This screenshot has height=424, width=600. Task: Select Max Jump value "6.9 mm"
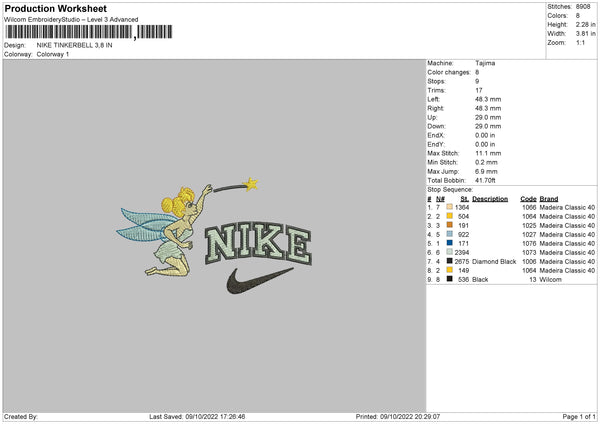486,171
